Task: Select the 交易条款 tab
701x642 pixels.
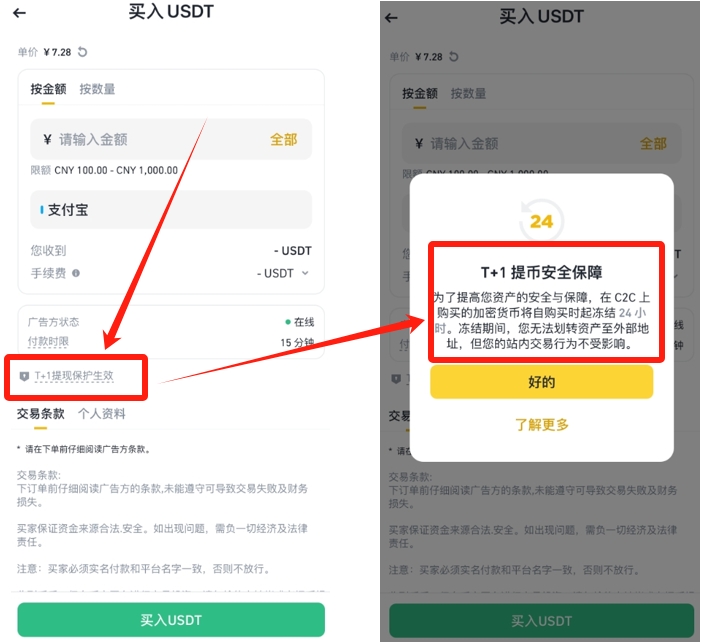Action: tap(41, 414)
